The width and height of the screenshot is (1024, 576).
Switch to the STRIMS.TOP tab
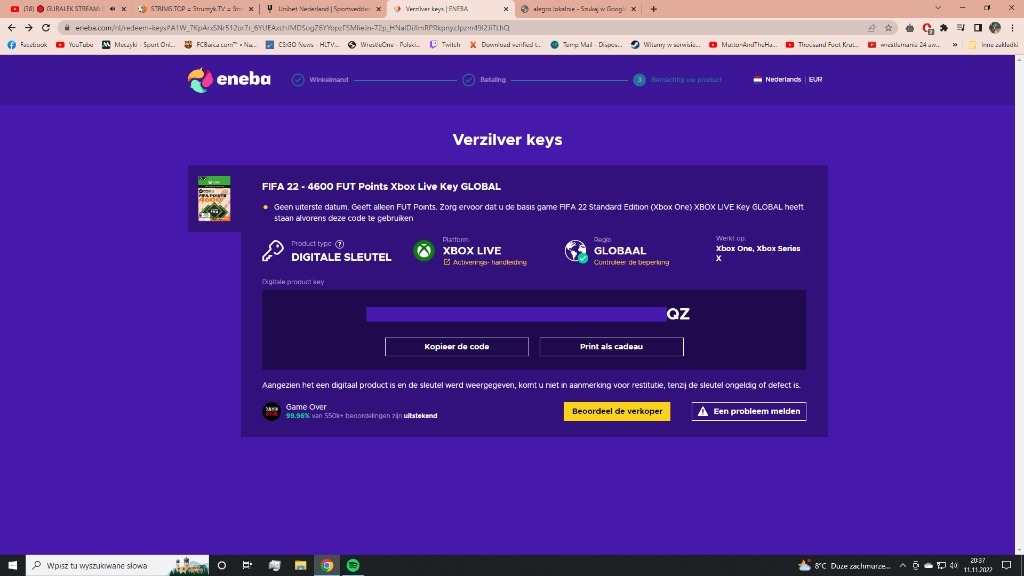click(195, 9)
